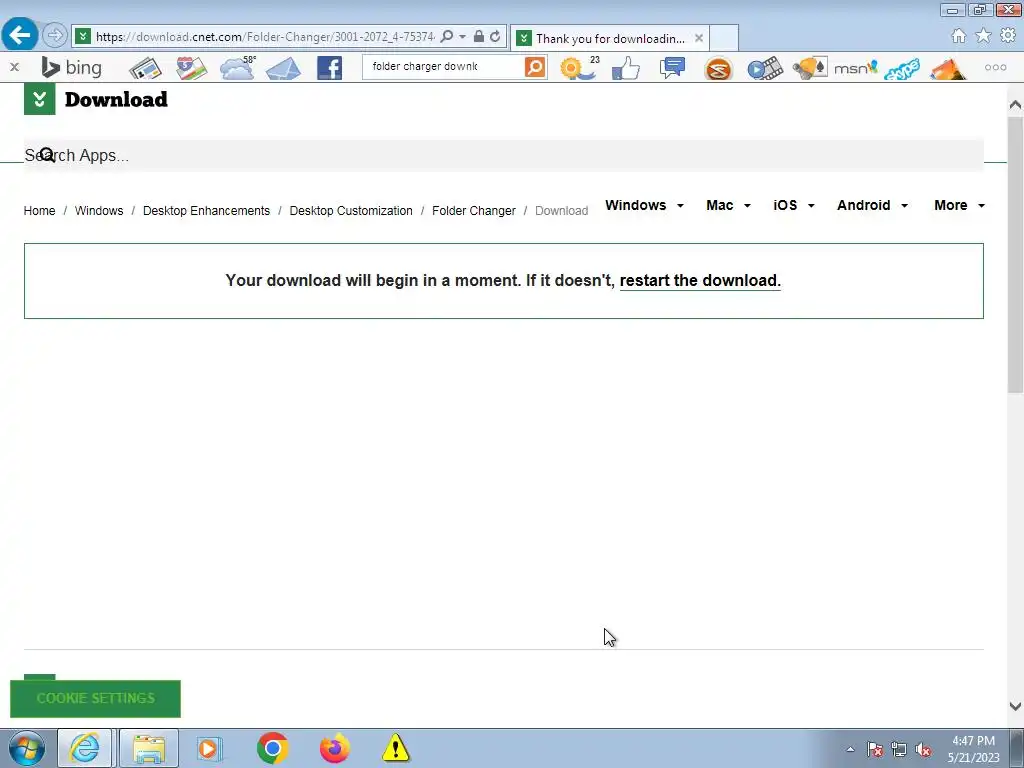Open the Windows Start menu
This screenshot has height=768, width=1024.
tap(27, 748)
